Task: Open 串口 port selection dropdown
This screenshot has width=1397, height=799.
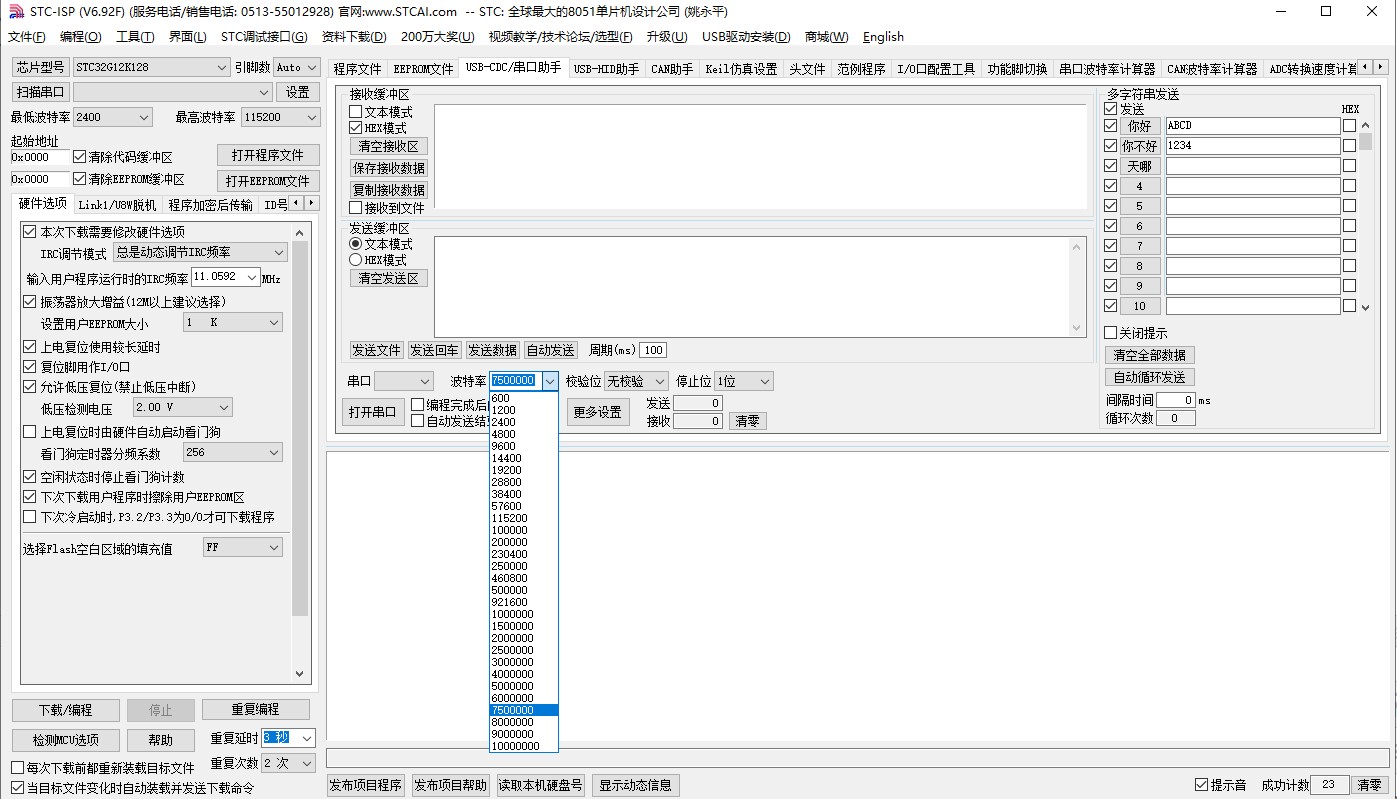Action: pyautogui.click(x=404, y=381)
